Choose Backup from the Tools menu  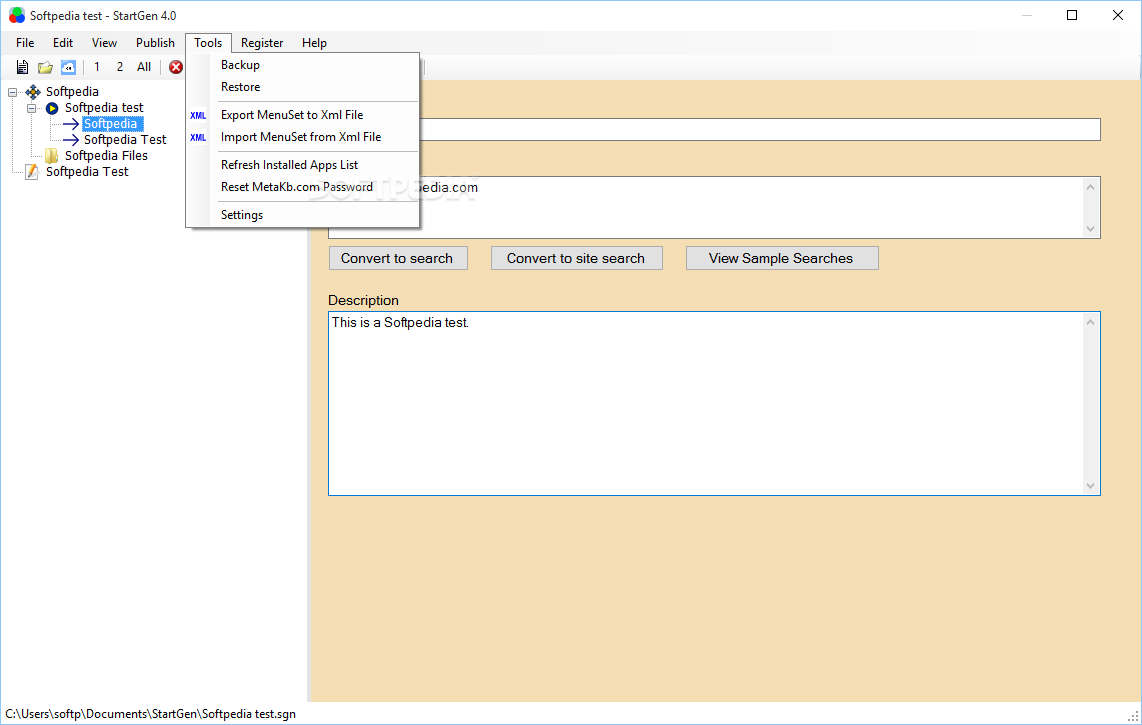(303, 65)
